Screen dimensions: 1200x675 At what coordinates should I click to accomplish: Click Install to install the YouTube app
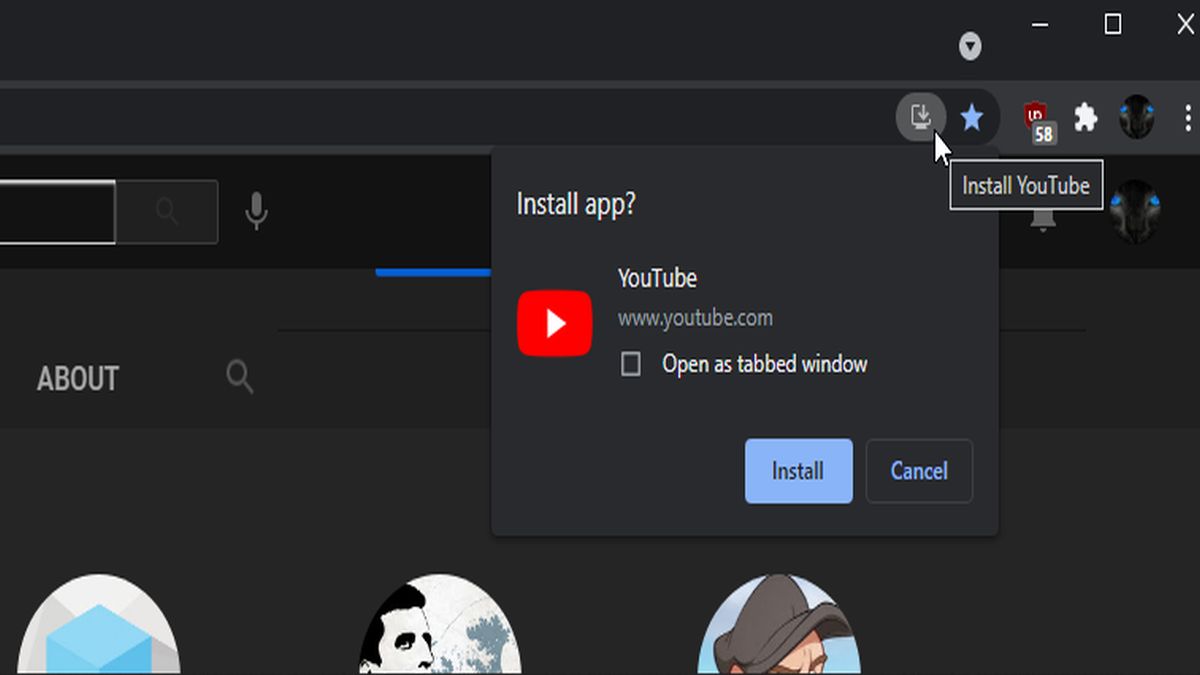click(797, 471)
